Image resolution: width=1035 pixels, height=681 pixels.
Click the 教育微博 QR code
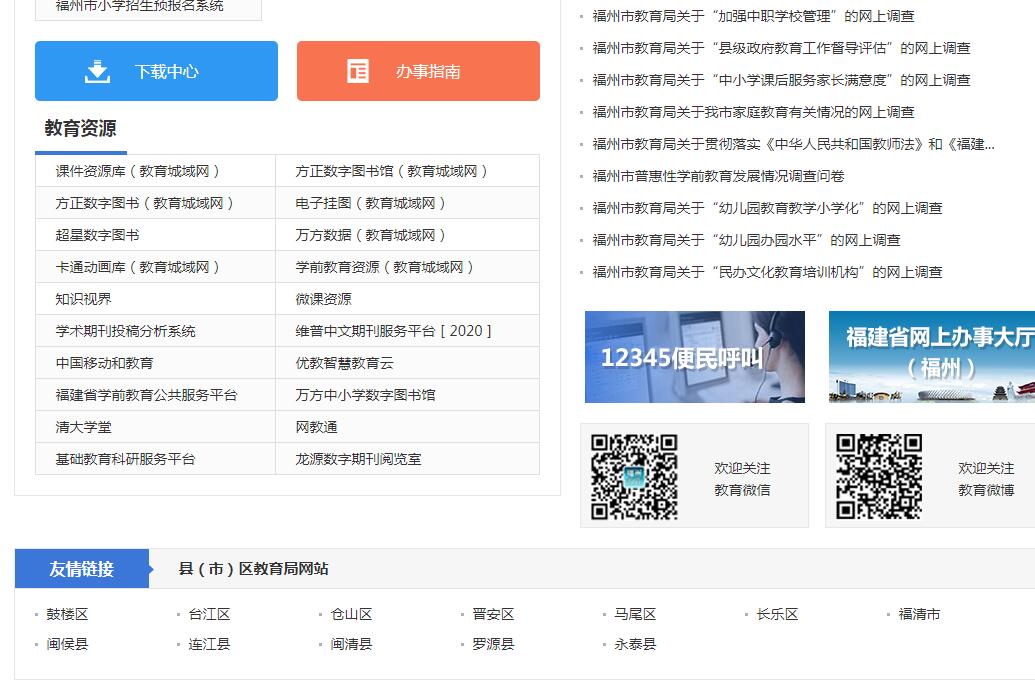pyautogui.click(x=879, y=476)
